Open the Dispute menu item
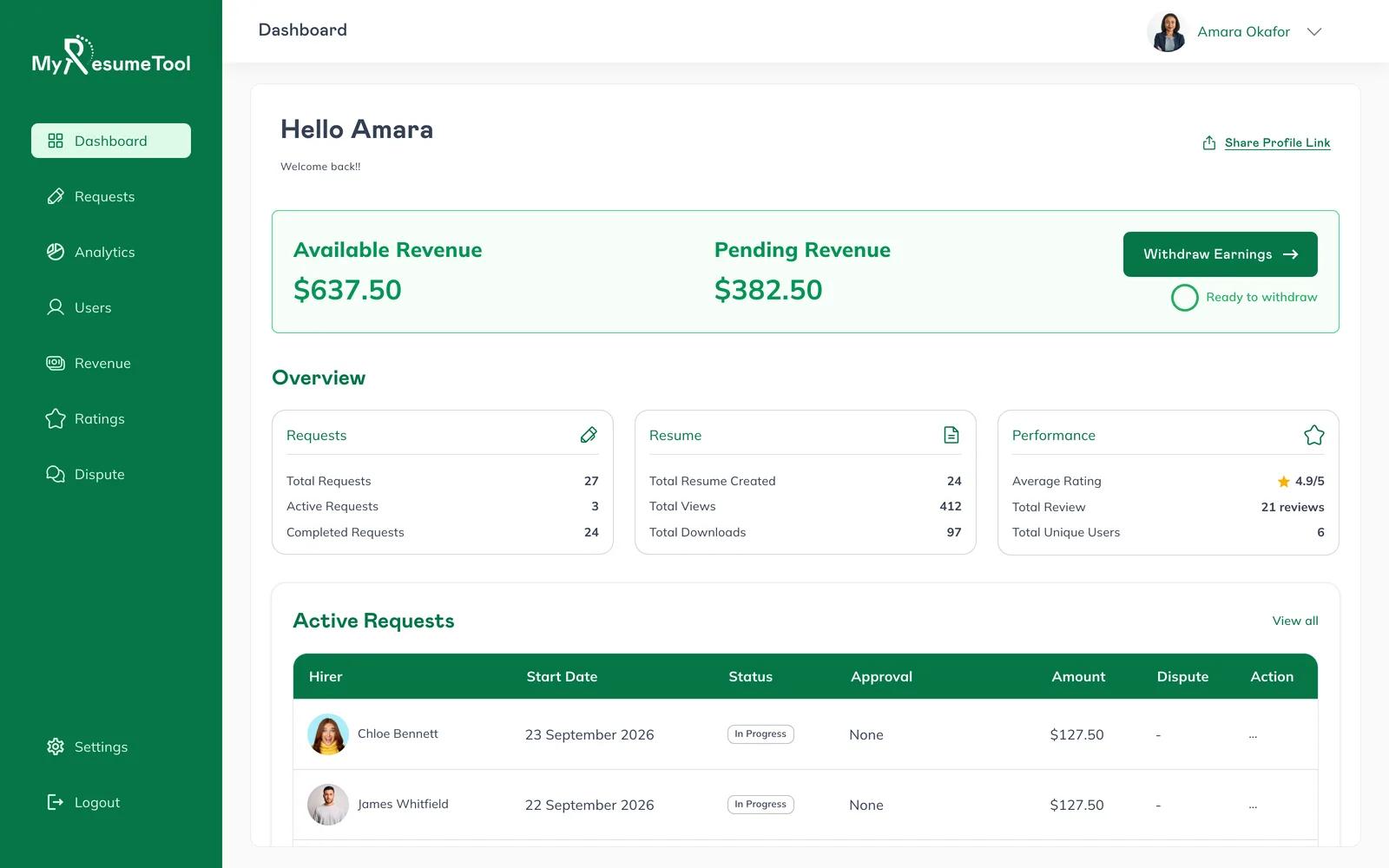The width and height of the screenshot is (1389, 868). click(111, 474)
